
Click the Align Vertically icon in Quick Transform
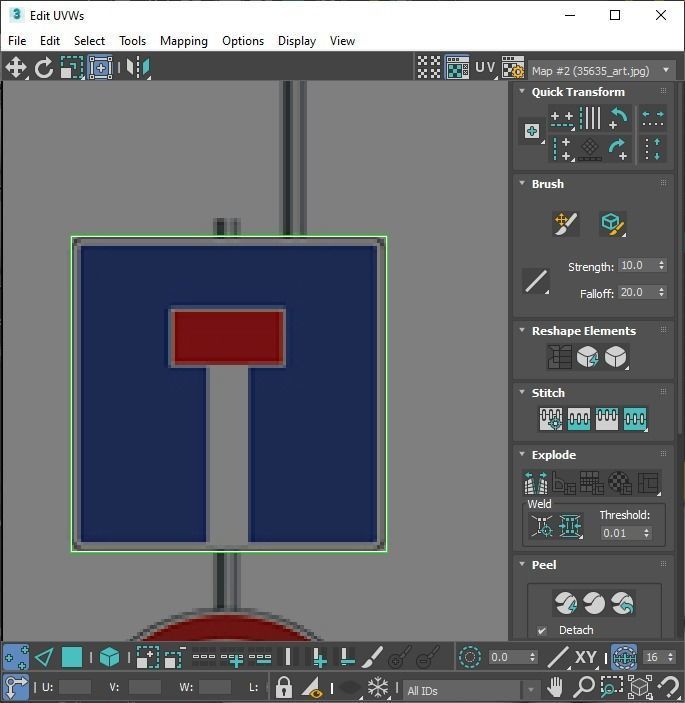(562, 149)
